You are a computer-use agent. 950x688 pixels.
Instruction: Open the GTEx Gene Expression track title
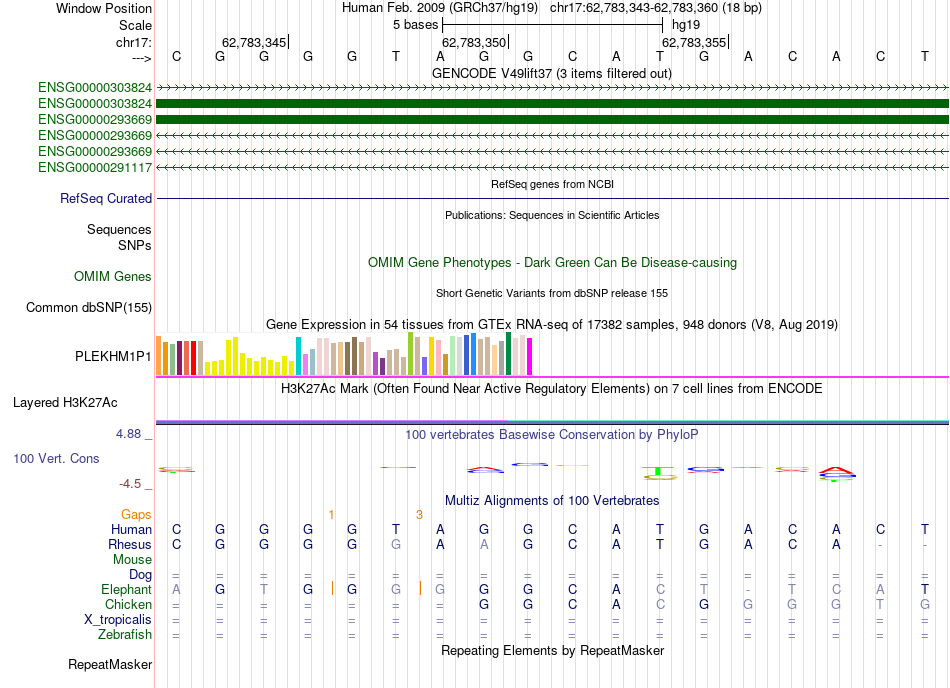tap(552, 325)
